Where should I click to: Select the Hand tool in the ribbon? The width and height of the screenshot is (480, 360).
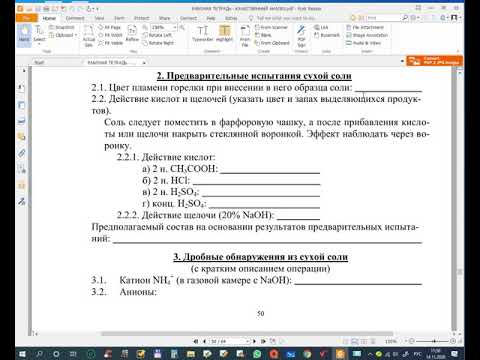pos(24,35)
